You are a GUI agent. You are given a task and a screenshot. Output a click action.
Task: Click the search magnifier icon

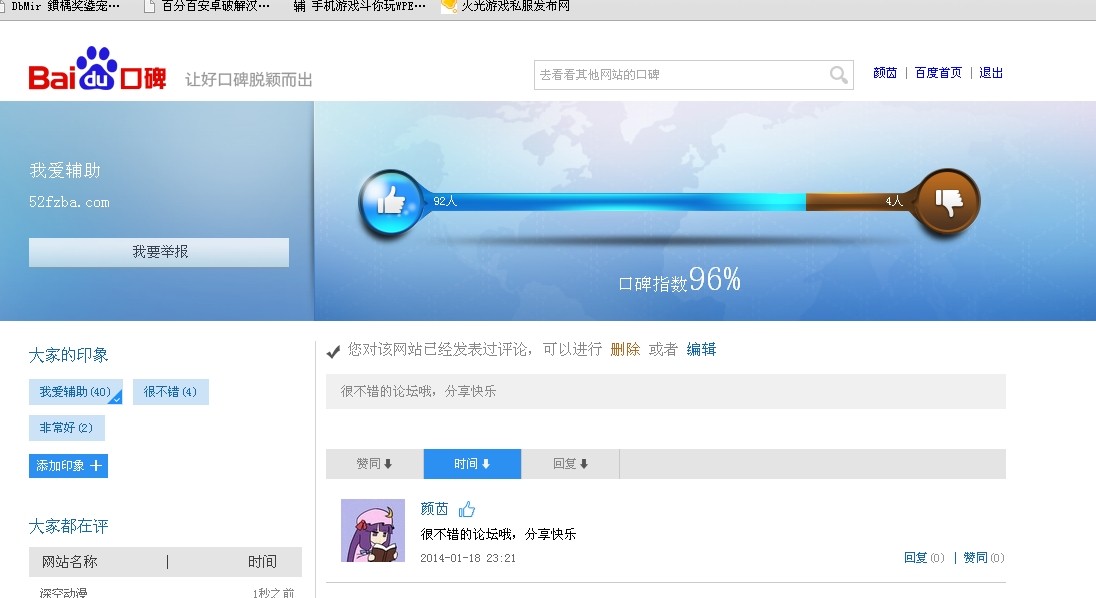point(838,75)
